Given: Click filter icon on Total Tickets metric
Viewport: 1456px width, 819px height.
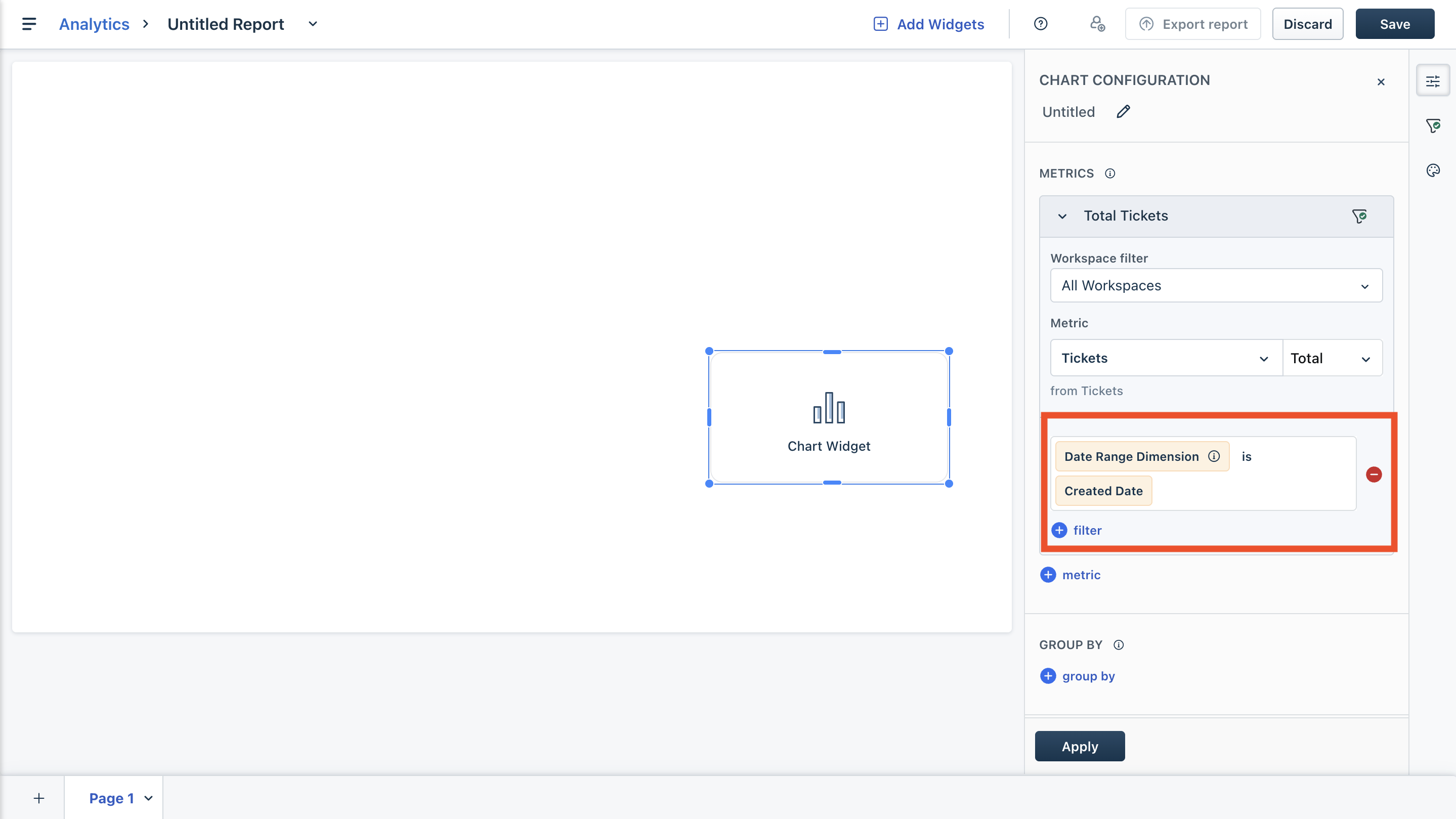Looking at the screenshot, I should [x=1359, y=216].
